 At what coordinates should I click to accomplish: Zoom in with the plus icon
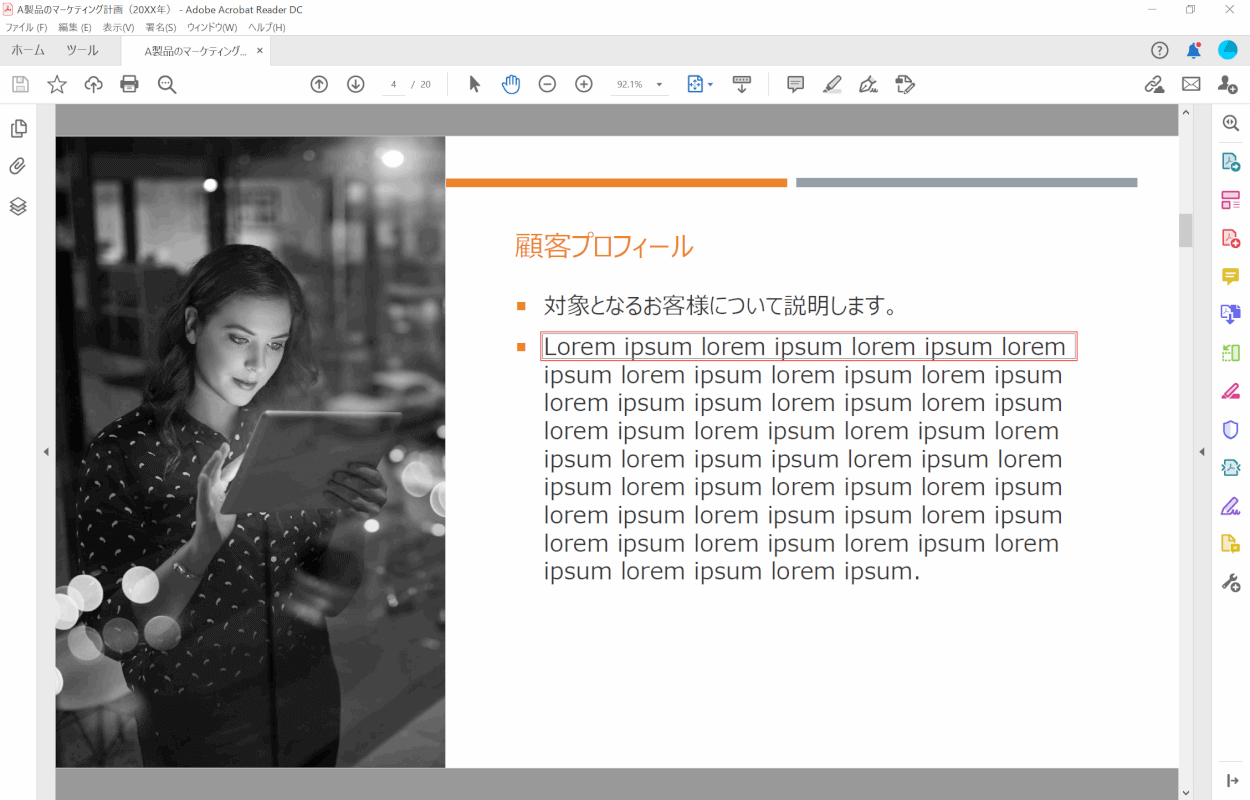click(x=584, y=85)
